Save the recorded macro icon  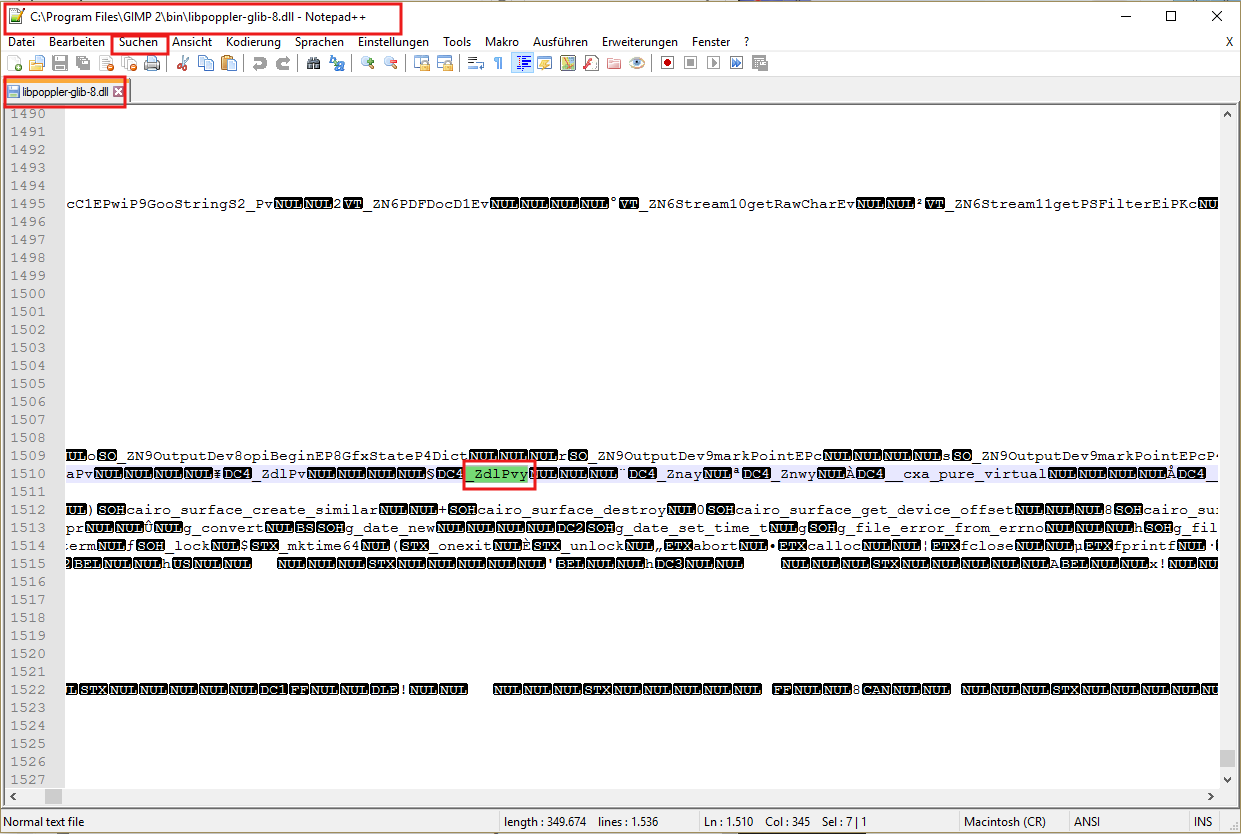(x=760, y=63)
